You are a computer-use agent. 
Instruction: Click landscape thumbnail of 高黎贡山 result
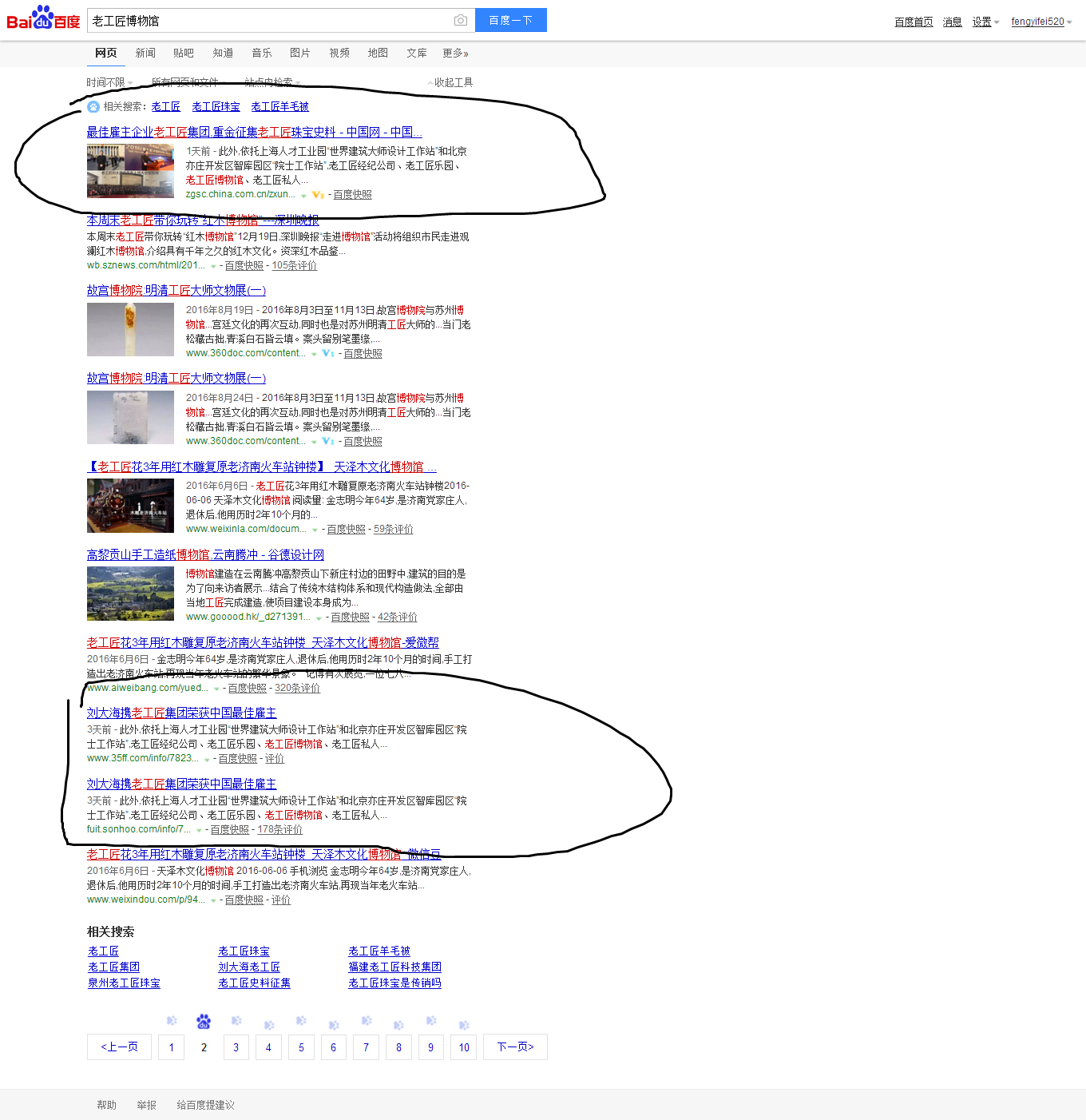(x=130, y=594)
